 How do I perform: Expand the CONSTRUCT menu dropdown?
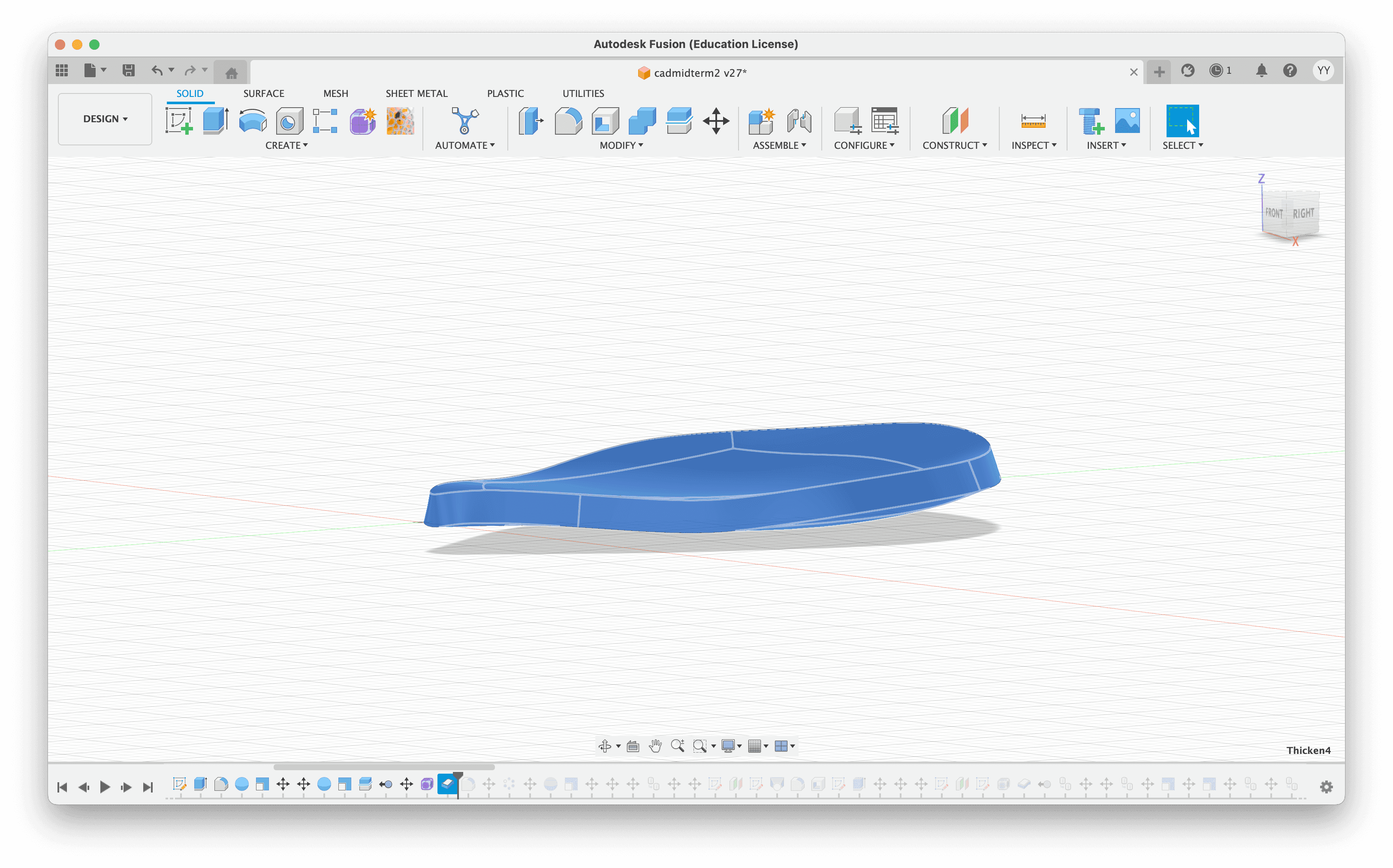tap(954, 145)
